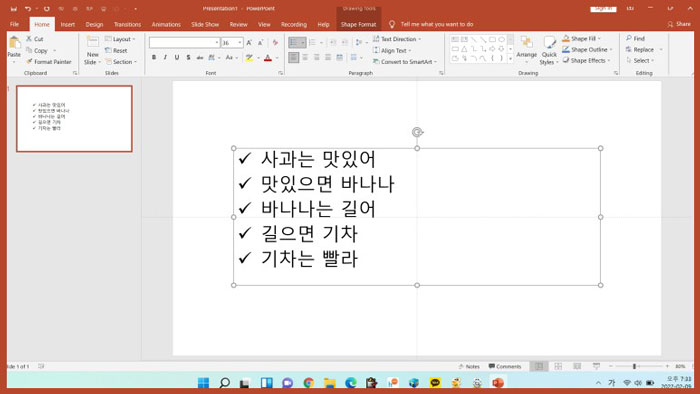Align text left

click(x=293, y=57)
